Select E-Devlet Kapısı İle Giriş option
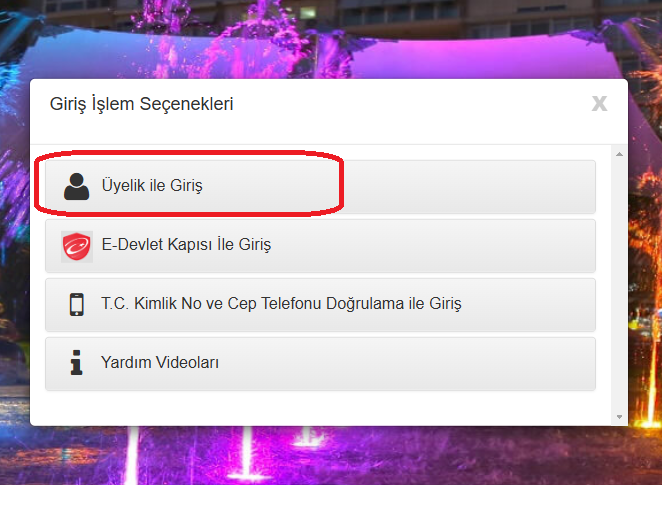The width and height of the screenshot is (662, 506). pos(320,246)
